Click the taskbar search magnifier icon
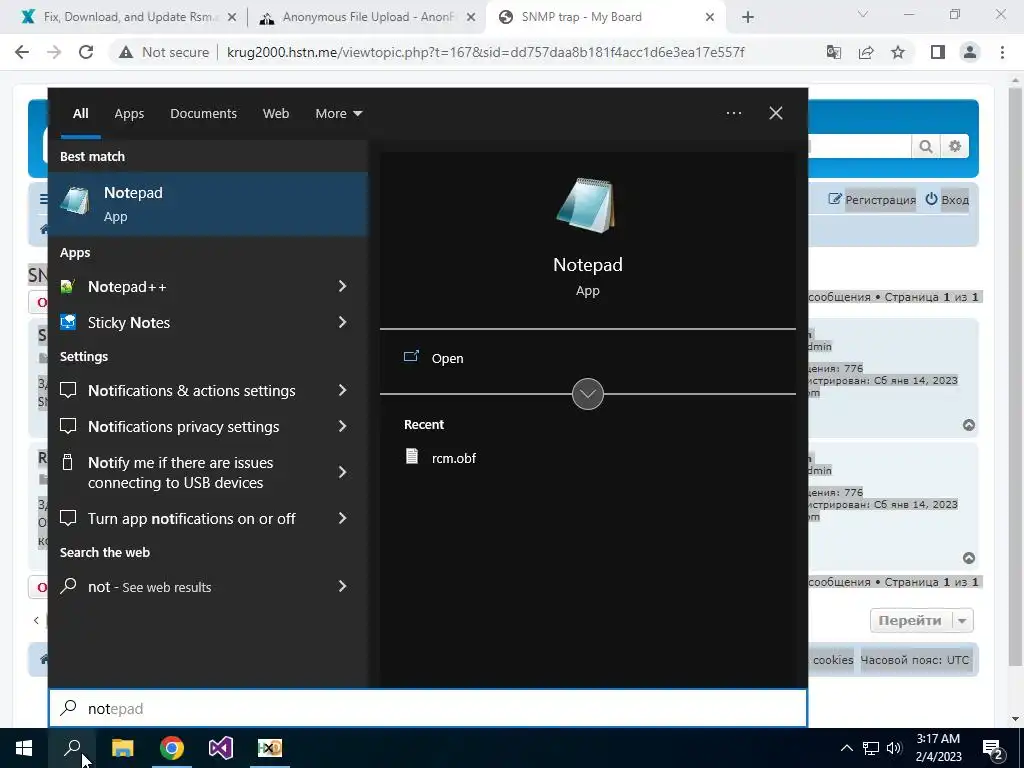The image size is (1024, 768). [72, 748]
